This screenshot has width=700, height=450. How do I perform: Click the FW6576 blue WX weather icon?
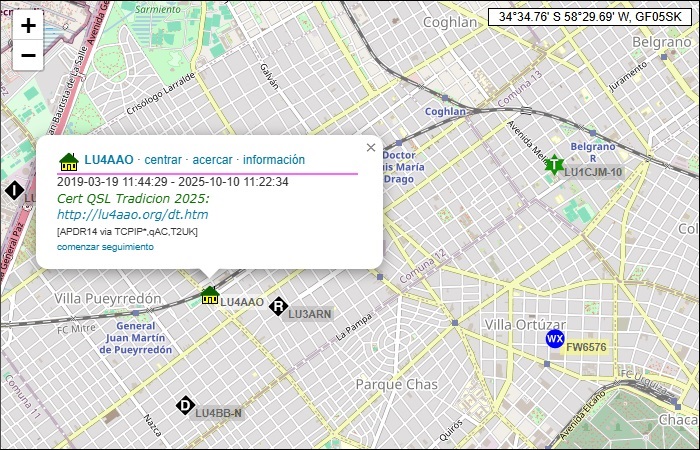click(554, 340)
